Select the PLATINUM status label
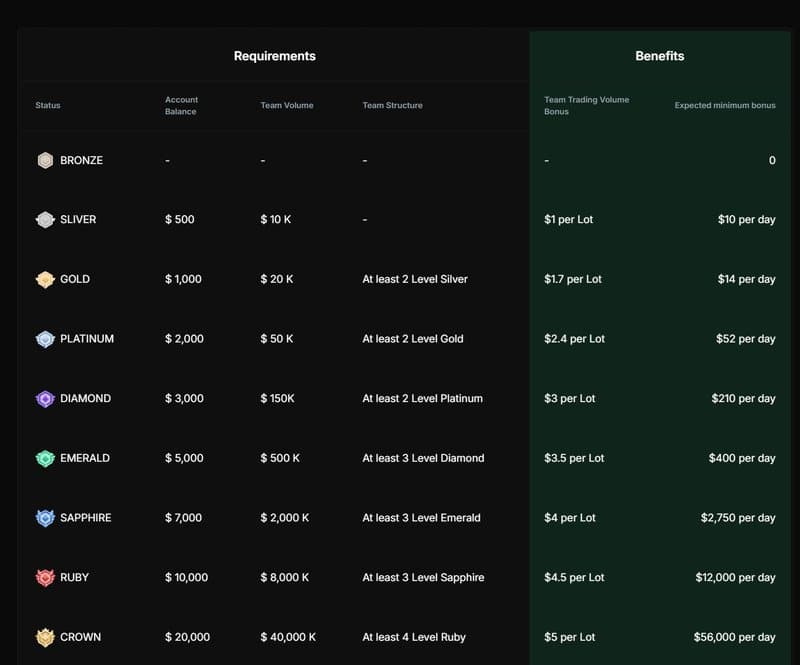 [x=87, y=339]
